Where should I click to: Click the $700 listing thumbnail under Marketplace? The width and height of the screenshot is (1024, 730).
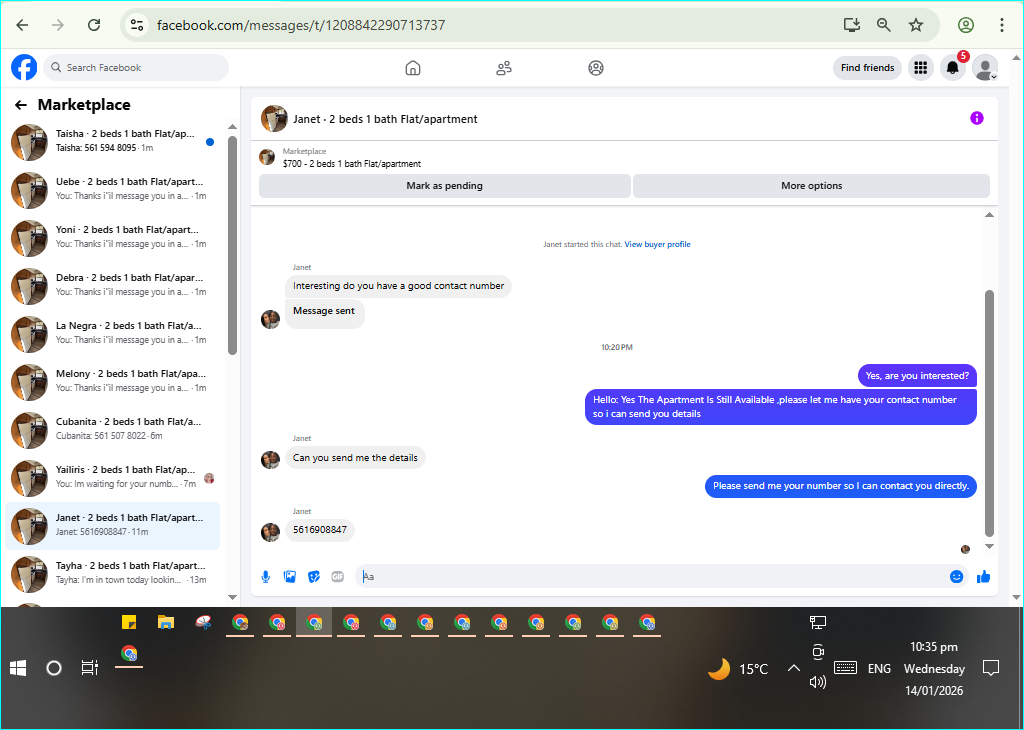pyautogui.click(x=267, y=157)
